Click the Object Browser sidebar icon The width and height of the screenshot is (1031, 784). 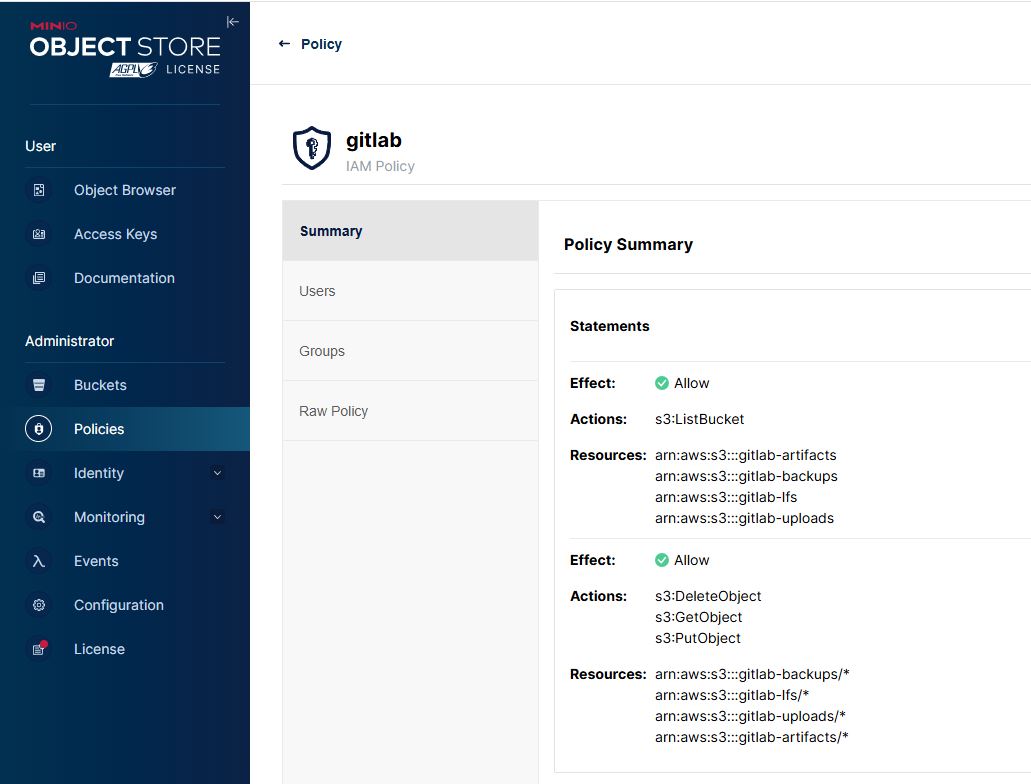click(39, 190)
